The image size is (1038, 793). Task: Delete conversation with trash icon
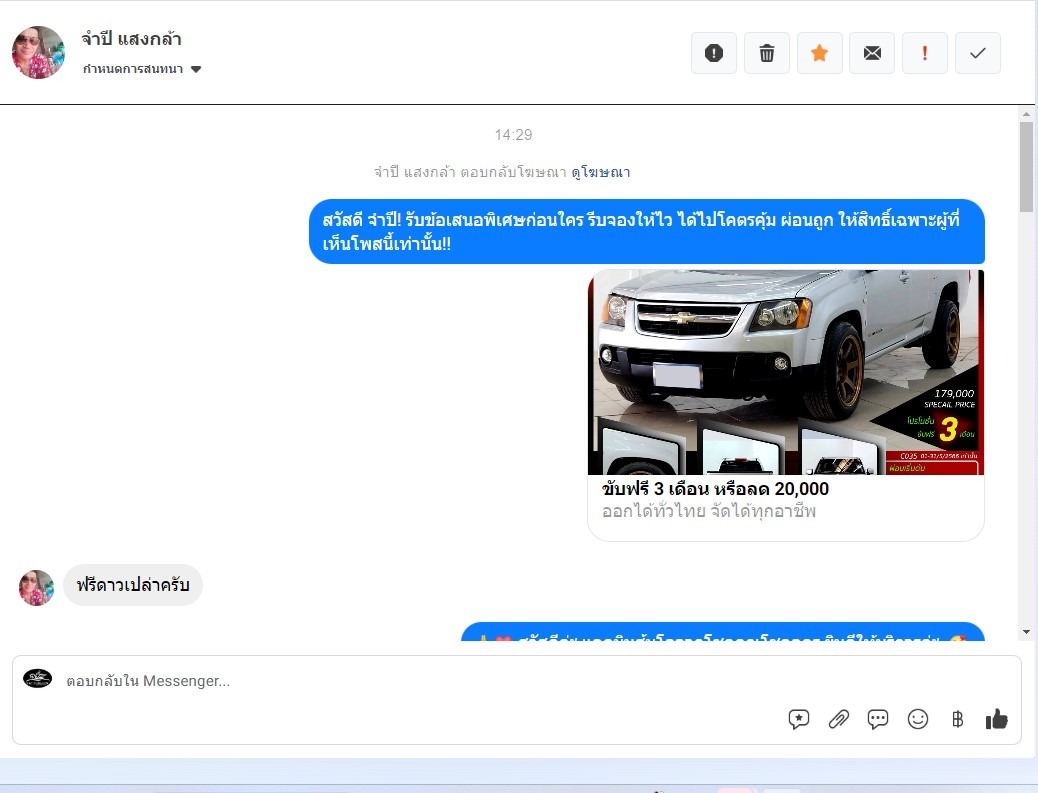(767, 53)
